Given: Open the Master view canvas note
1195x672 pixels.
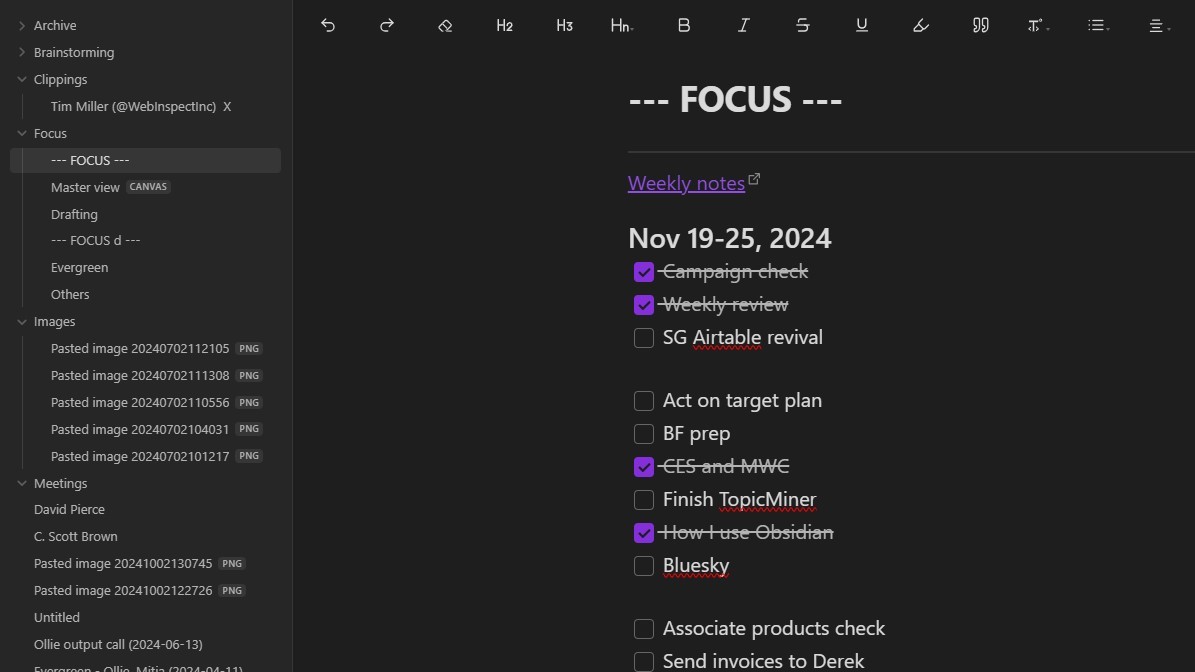Looking at the screenshot, I should pos(86,187).
